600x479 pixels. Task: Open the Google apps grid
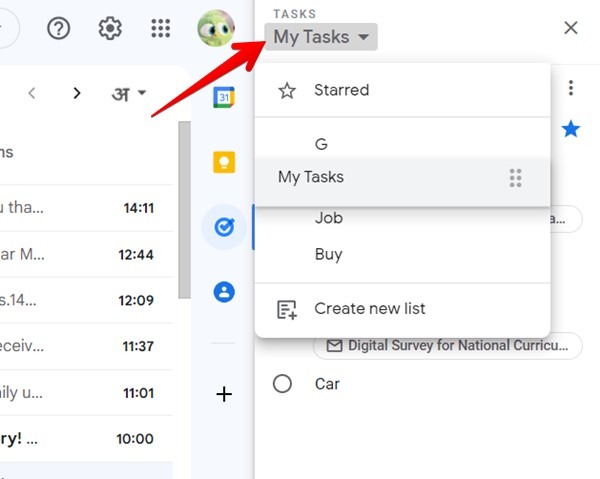pyautogui.click(x=161, y=28)
